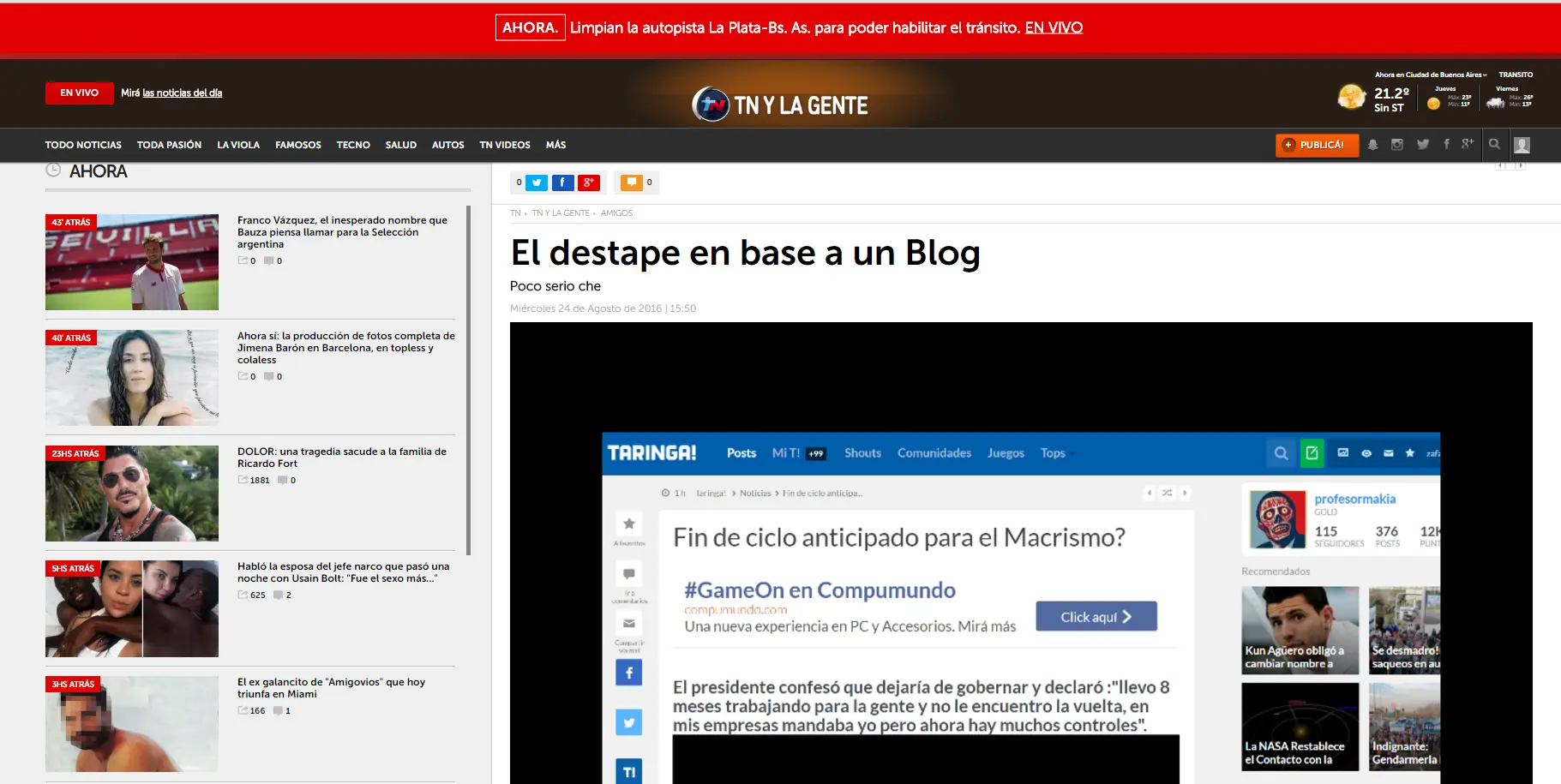Open the SALUD section
The width and height of the screenshot is (1561, 784).
(400, 145)
